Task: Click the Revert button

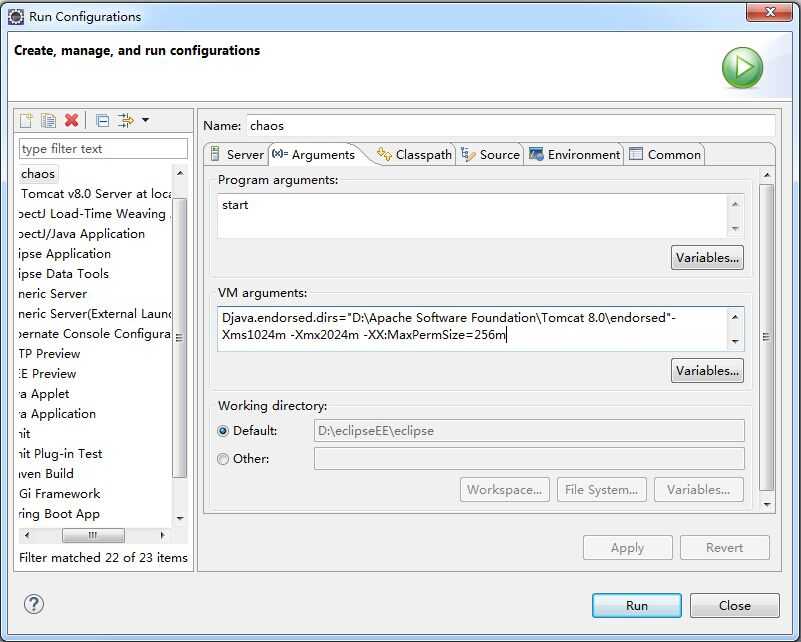Action: click(724, 548)
